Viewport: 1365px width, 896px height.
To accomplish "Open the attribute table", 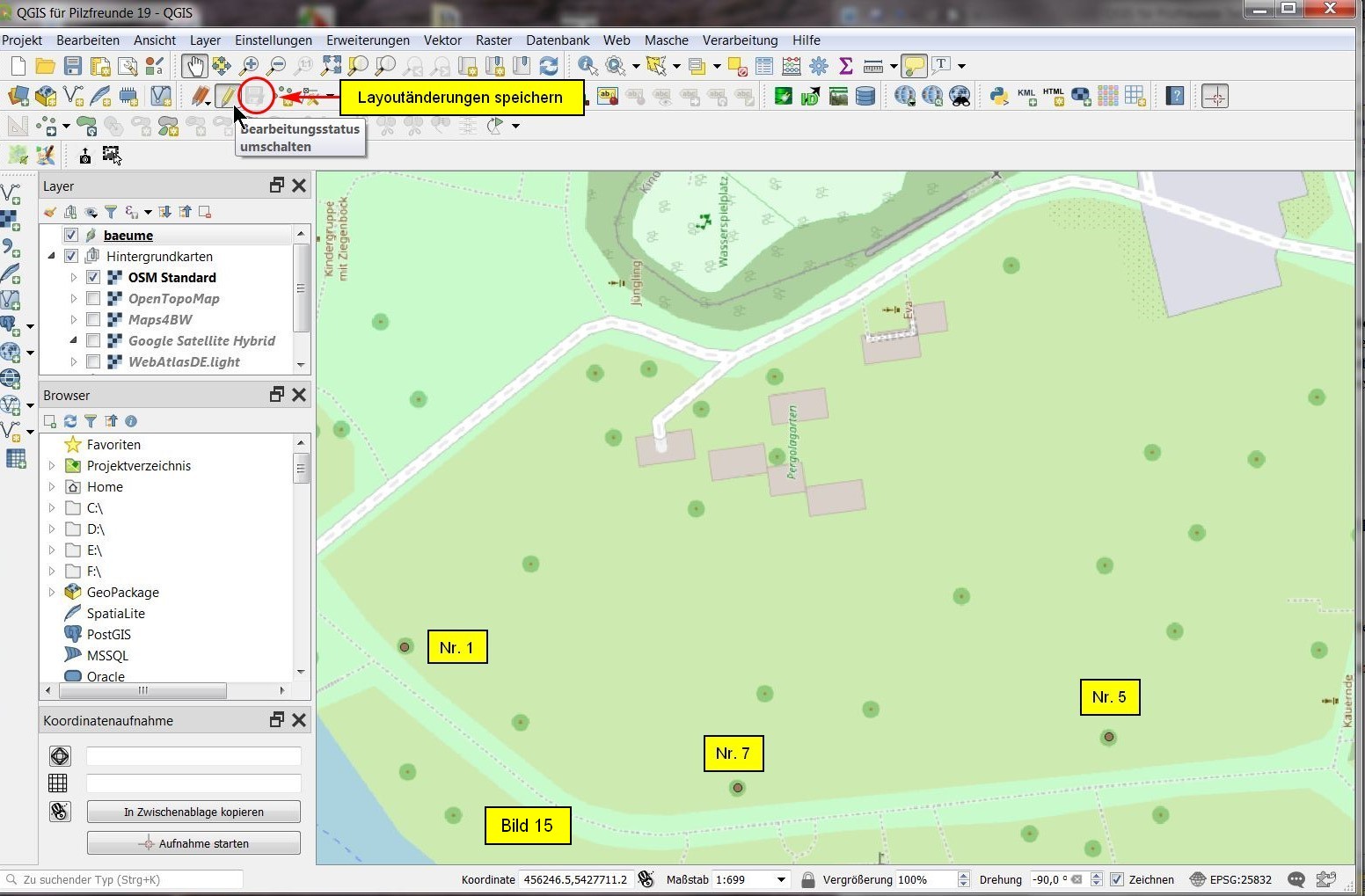I will (x=764, y=66).
